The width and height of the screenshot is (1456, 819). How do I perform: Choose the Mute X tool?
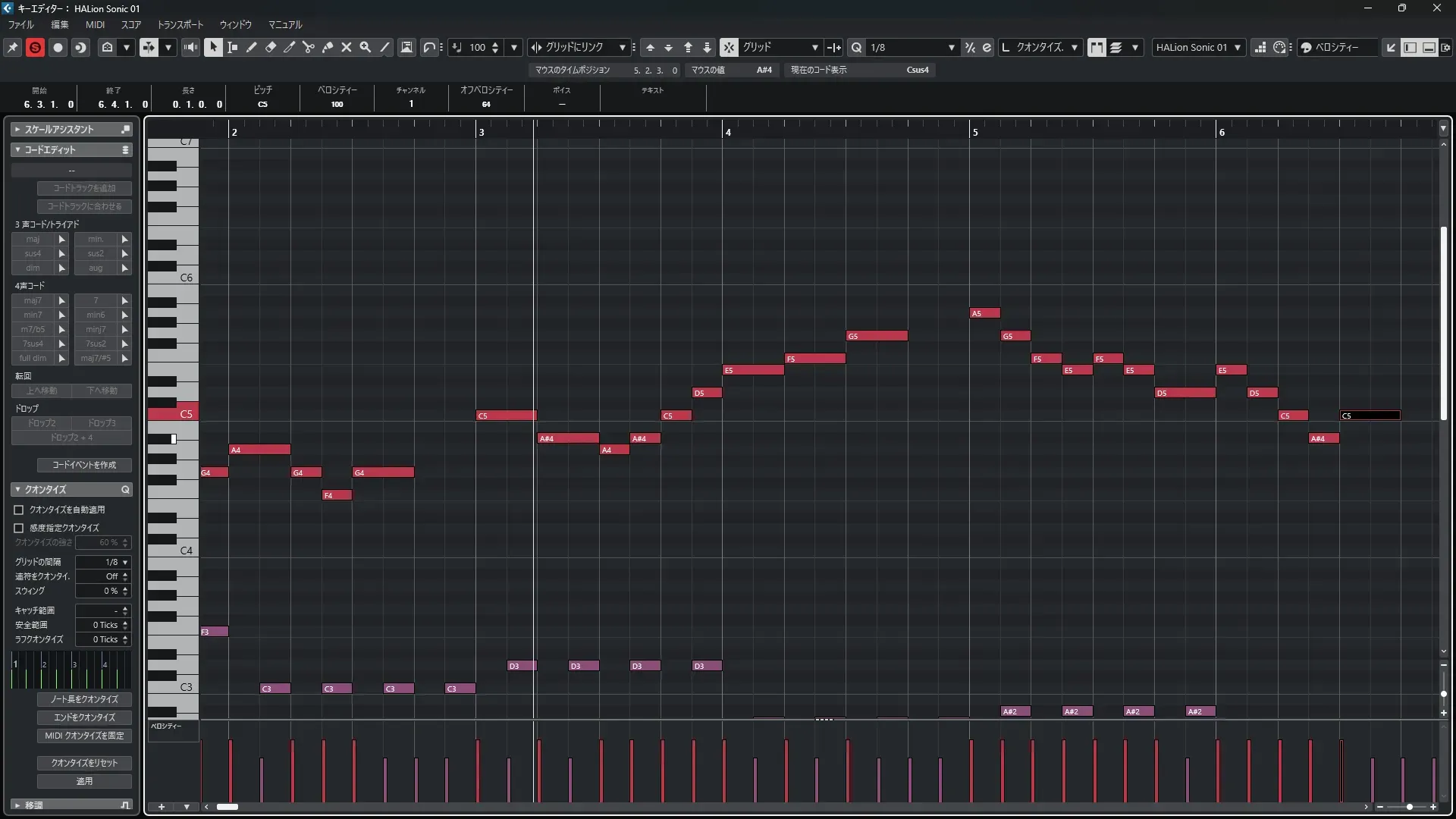click(x=347, y=47)
